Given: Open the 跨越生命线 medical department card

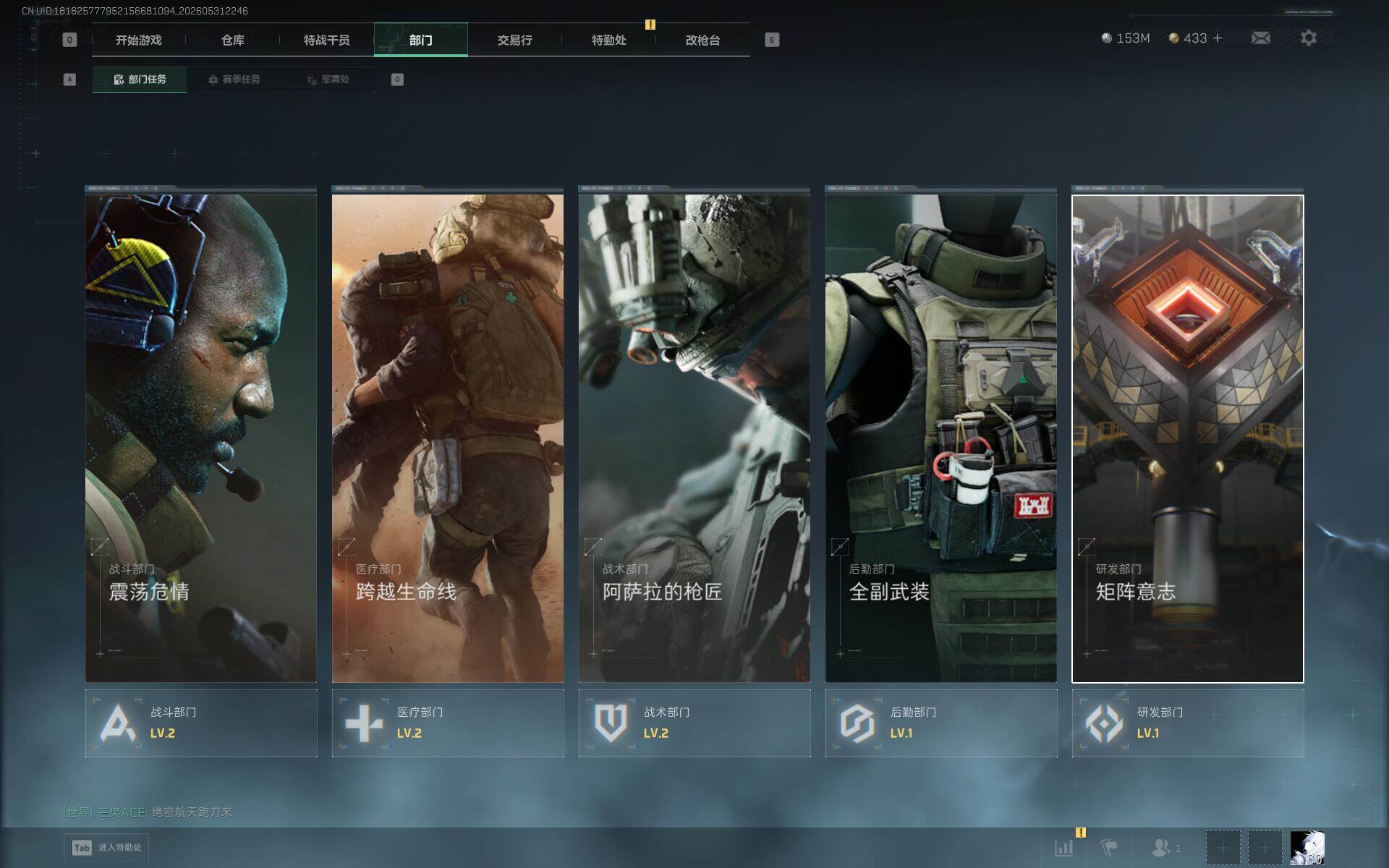Looking at the screenshot, I should 448,438.
